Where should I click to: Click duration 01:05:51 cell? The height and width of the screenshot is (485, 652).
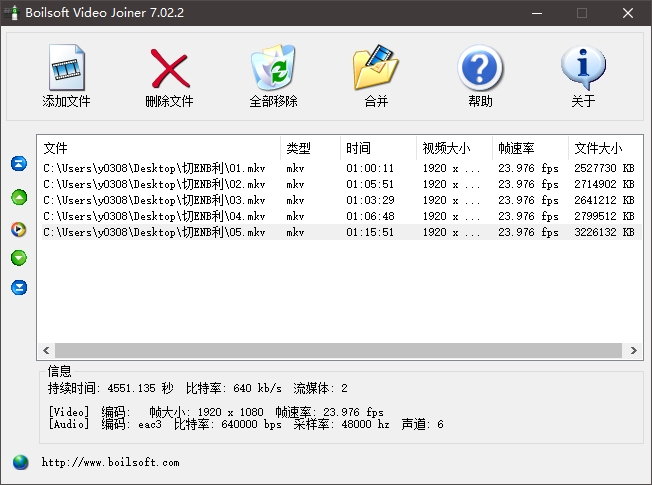pos(370,184)
